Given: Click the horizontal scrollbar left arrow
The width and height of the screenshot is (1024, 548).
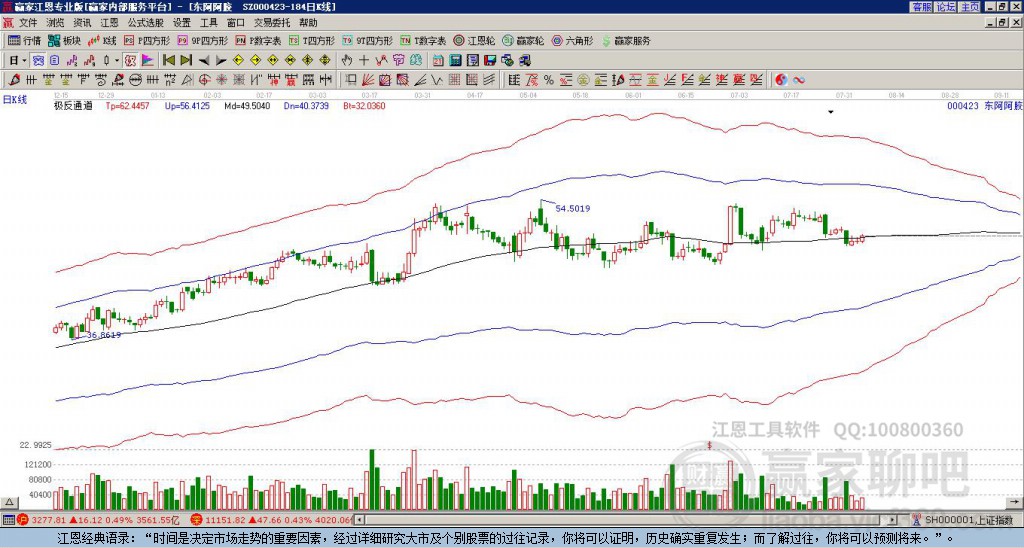Looking at the screenshot, I should point(360,520).
